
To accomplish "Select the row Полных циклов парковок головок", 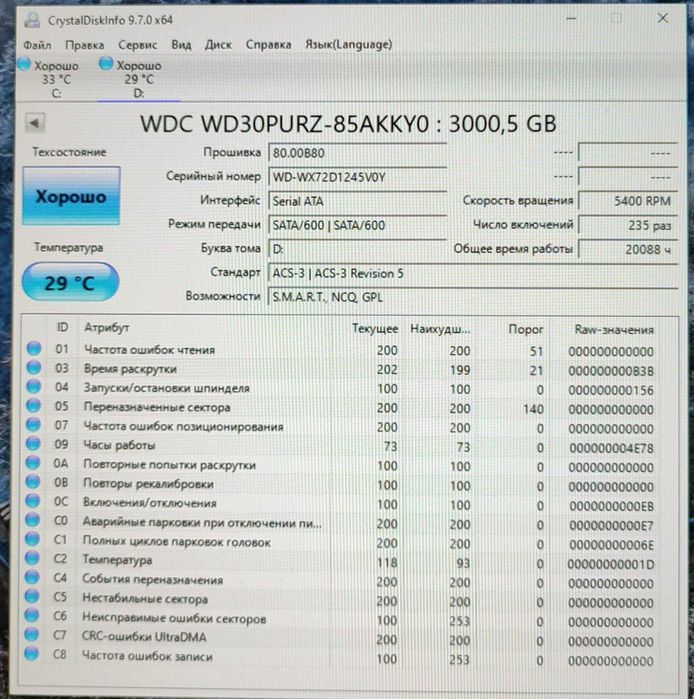I will (341, 543).
